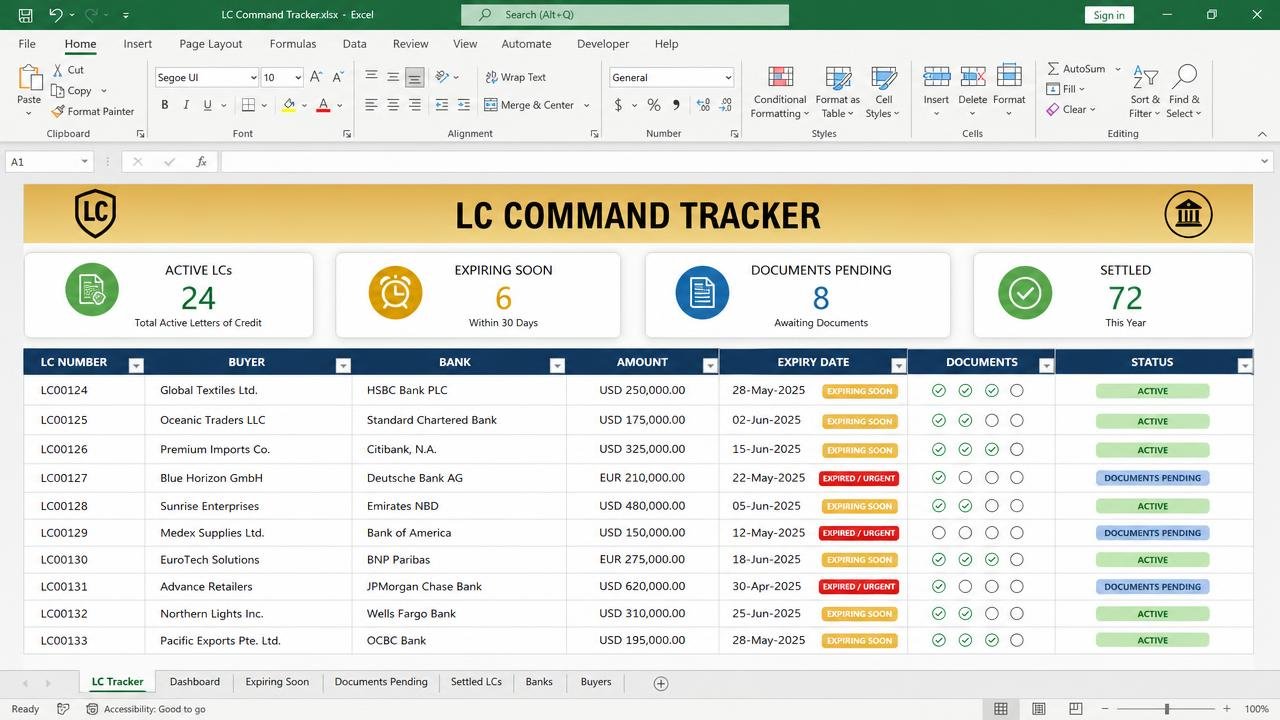Click the Save icon in title bar
1280x720 pixels.
click(x=25, y=15)
